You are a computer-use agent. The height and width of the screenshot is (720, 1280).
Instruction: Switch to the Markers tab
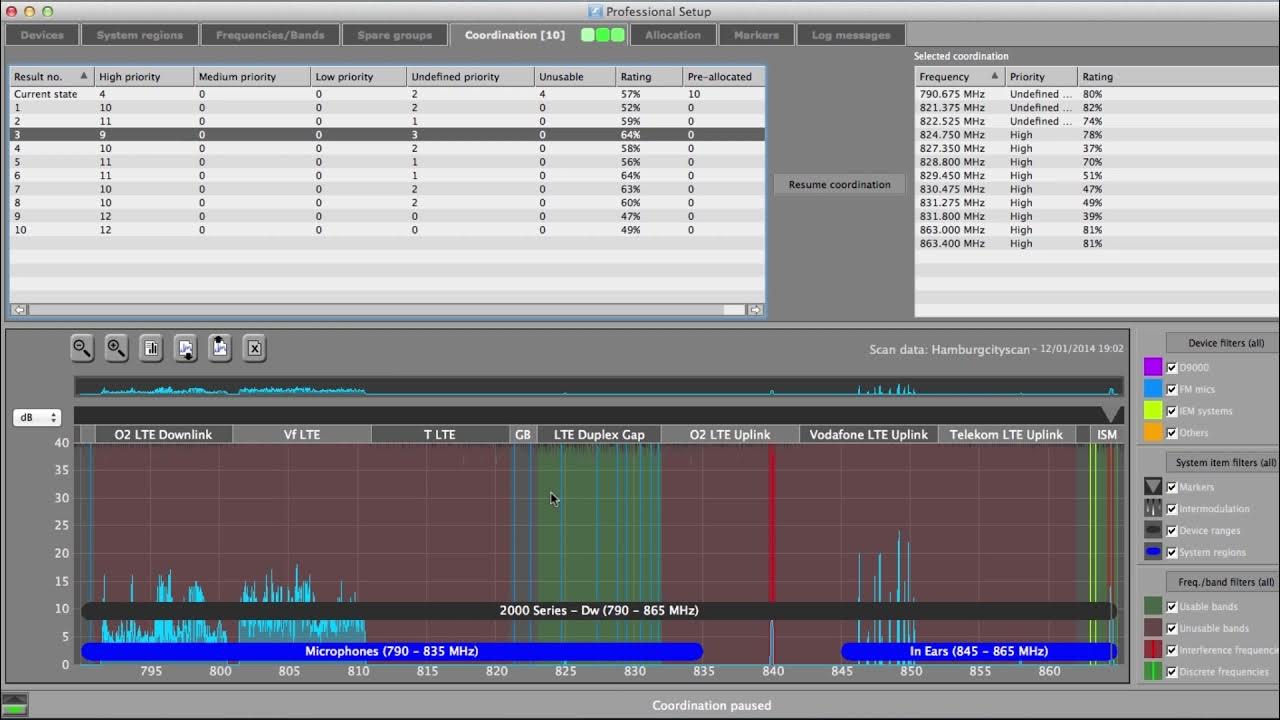click(756, 35)
